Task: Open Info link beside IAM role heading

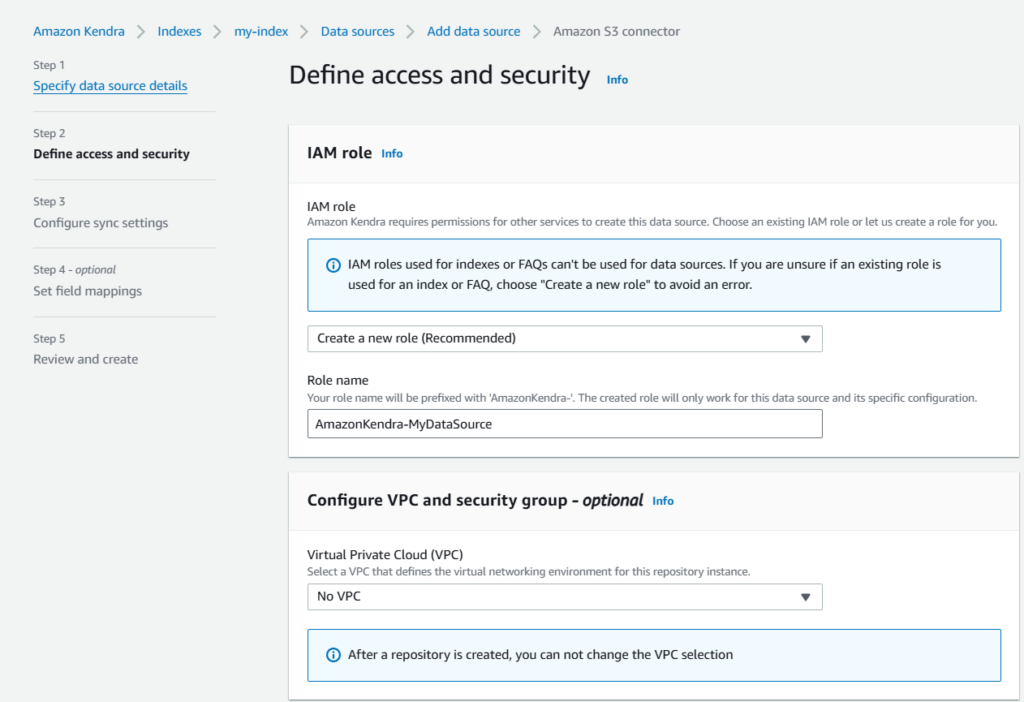Action: coord(392,154)
